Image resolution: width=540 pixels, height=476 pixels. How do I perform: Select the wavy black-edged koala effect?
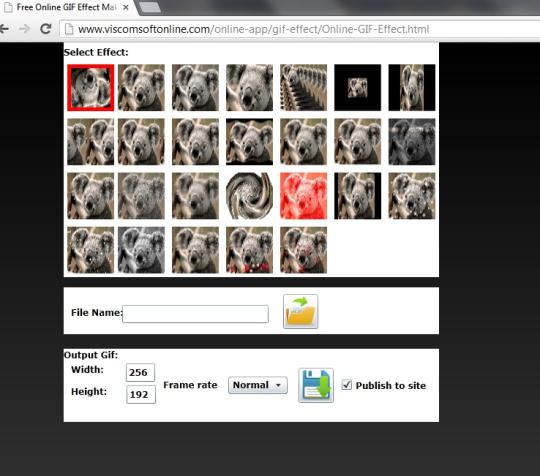coord(249,142)
